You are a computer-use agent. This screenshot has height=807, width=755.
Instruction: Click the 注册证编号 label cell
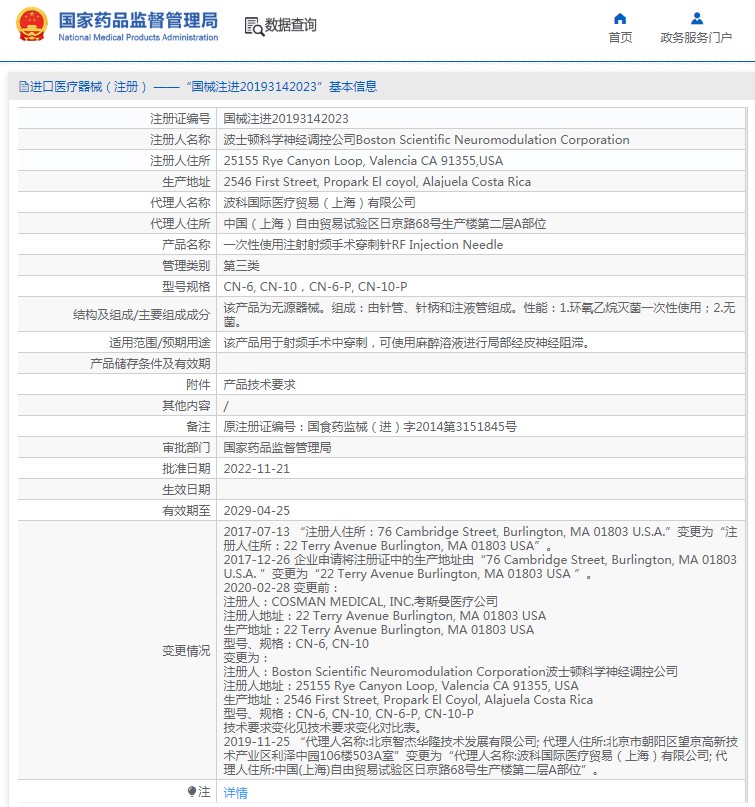(117, 119)
